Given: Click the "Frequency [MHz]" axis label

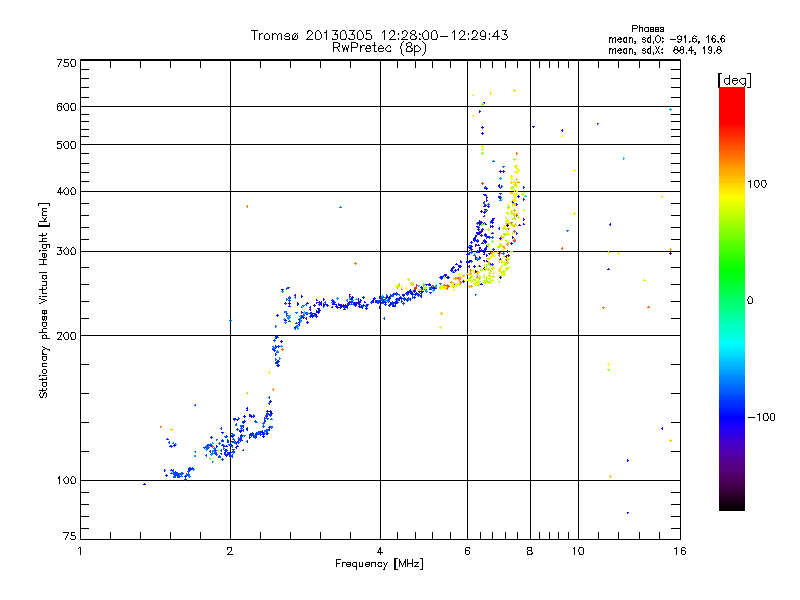Looking at the screenshot, I should point(379,564).
